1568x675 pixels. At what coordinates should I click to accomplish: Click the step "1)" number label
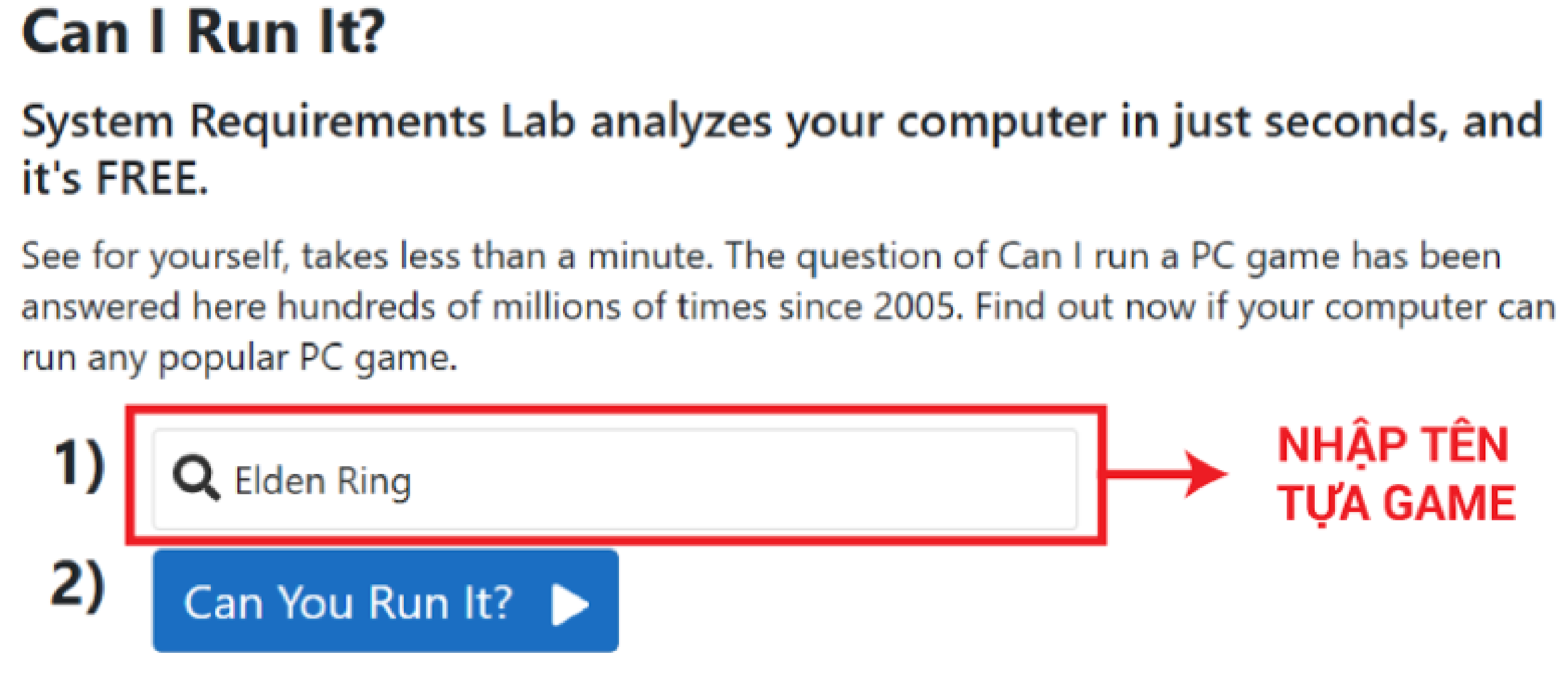(79, 464)
